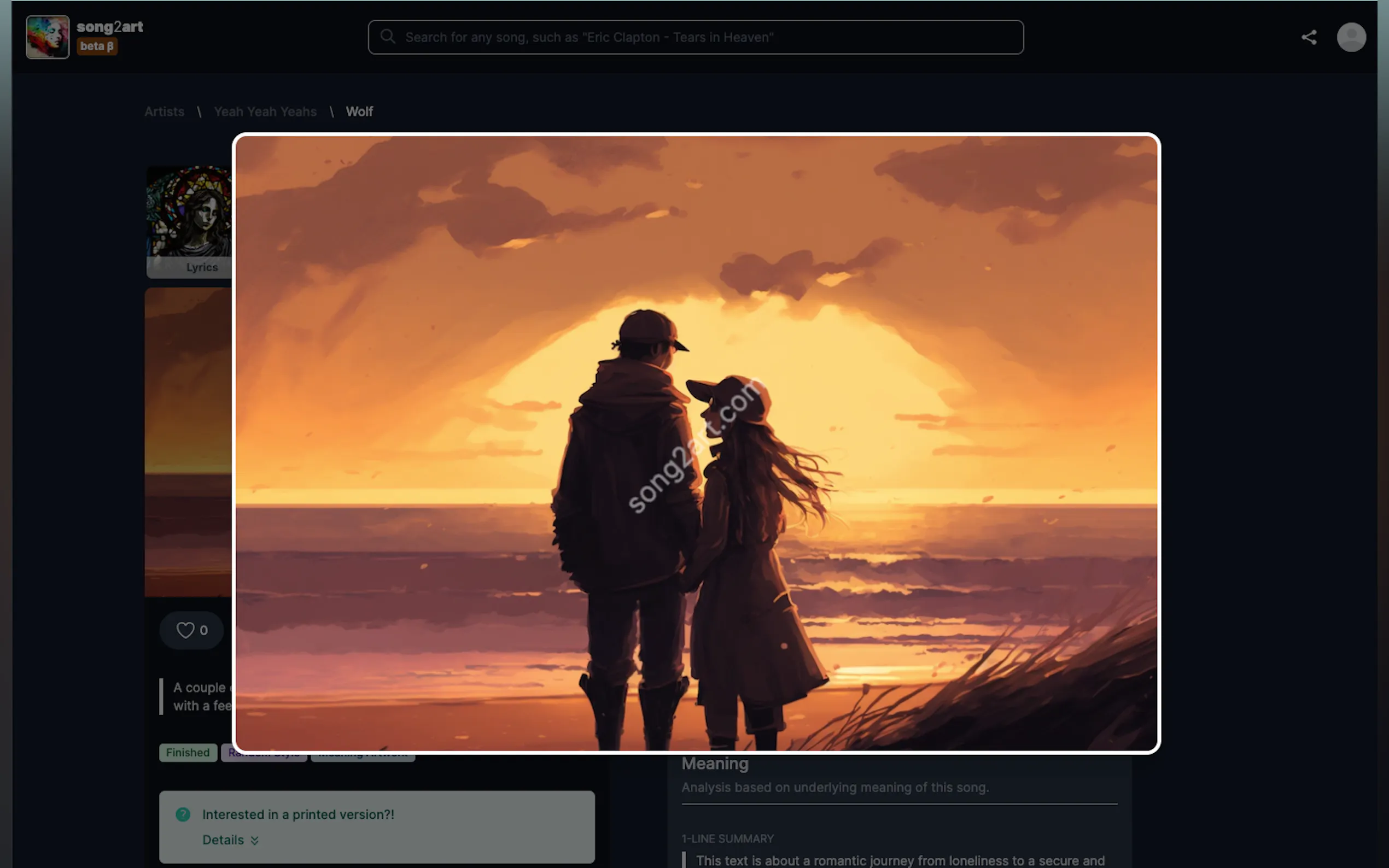Click the song2art site name text
1389x868 pixels.
[110, 26]
